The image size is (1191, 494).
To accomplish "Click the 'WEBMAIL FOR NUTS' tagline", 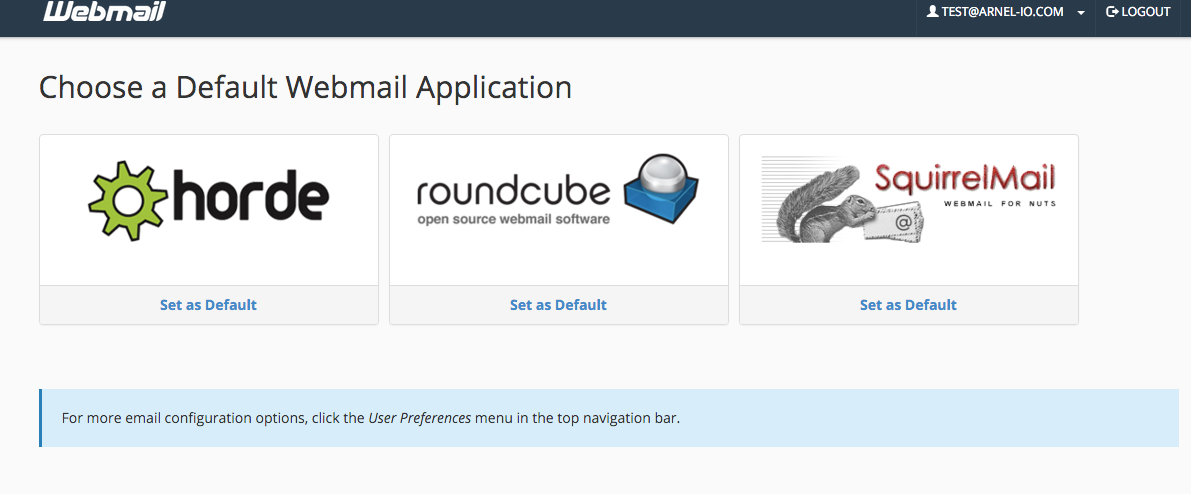I will pos(999,204).
